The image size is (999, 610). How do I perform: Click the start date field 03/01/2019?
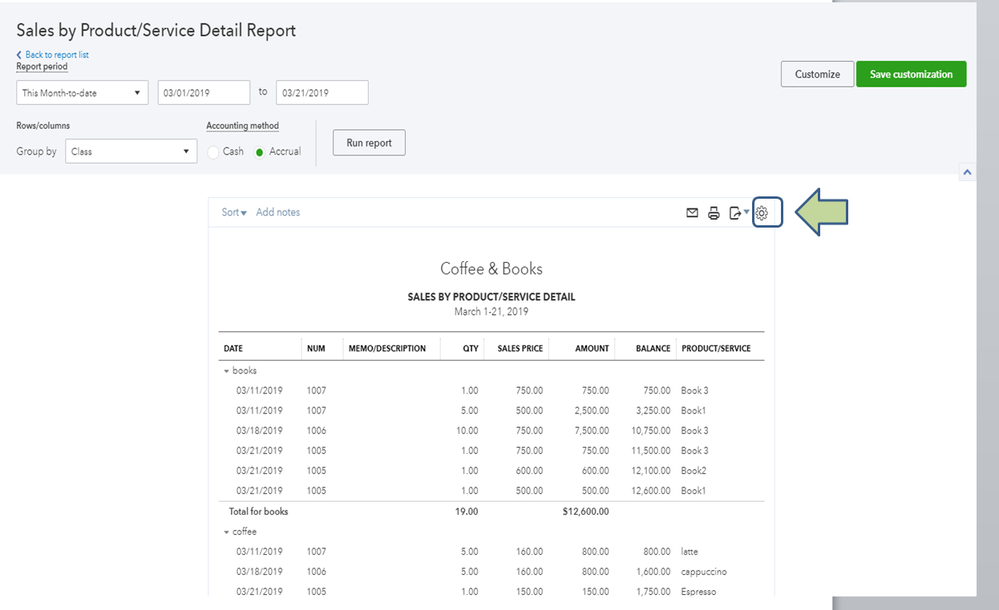[204, 93]
